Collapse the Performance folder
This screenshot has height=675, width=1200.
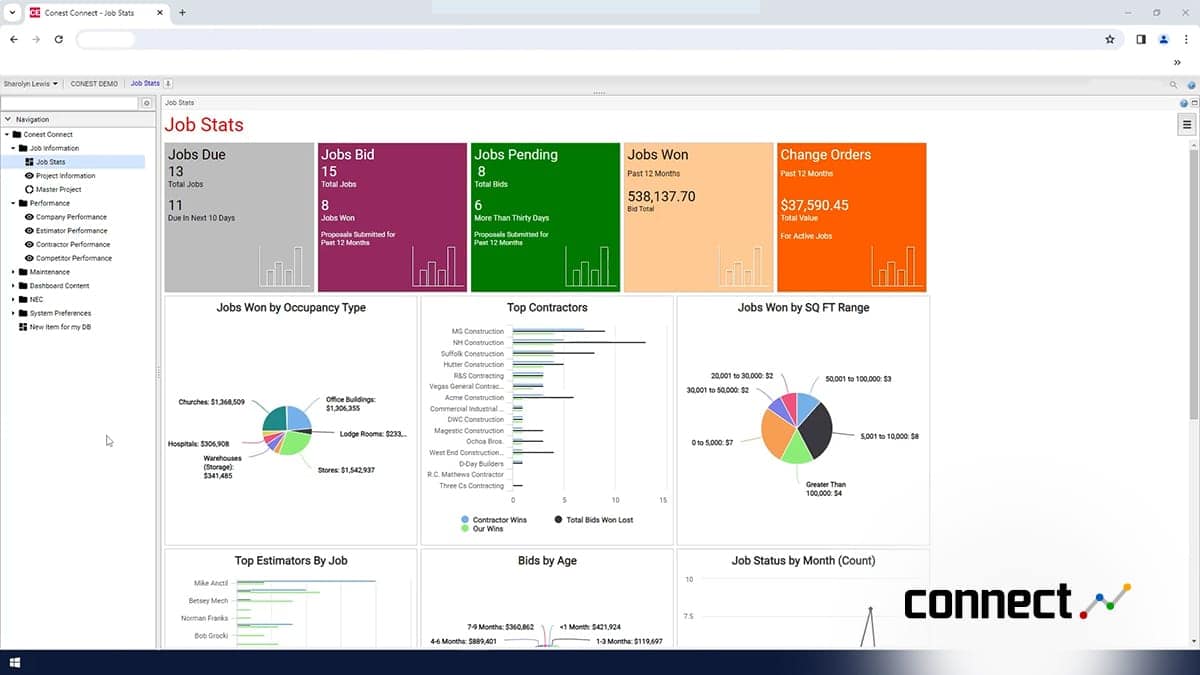pyautogui.click(x=14, y=203)
